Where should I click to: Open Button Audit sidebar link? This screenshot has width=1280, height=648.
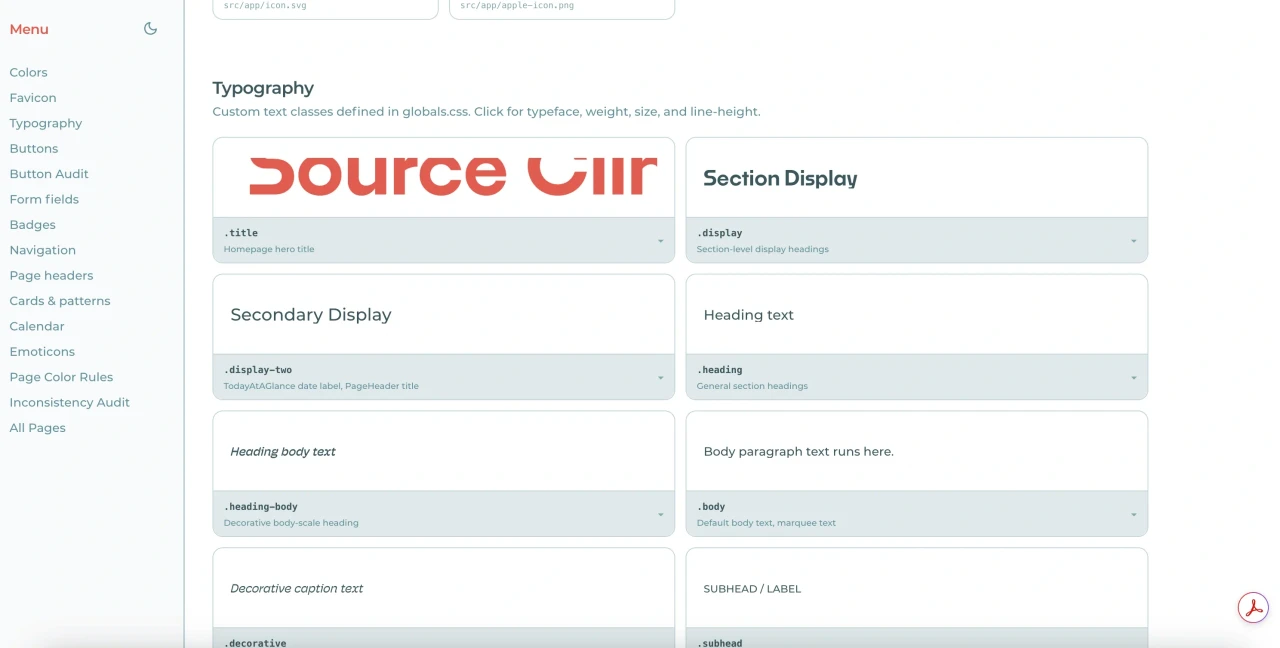click(x=49, y=174)
